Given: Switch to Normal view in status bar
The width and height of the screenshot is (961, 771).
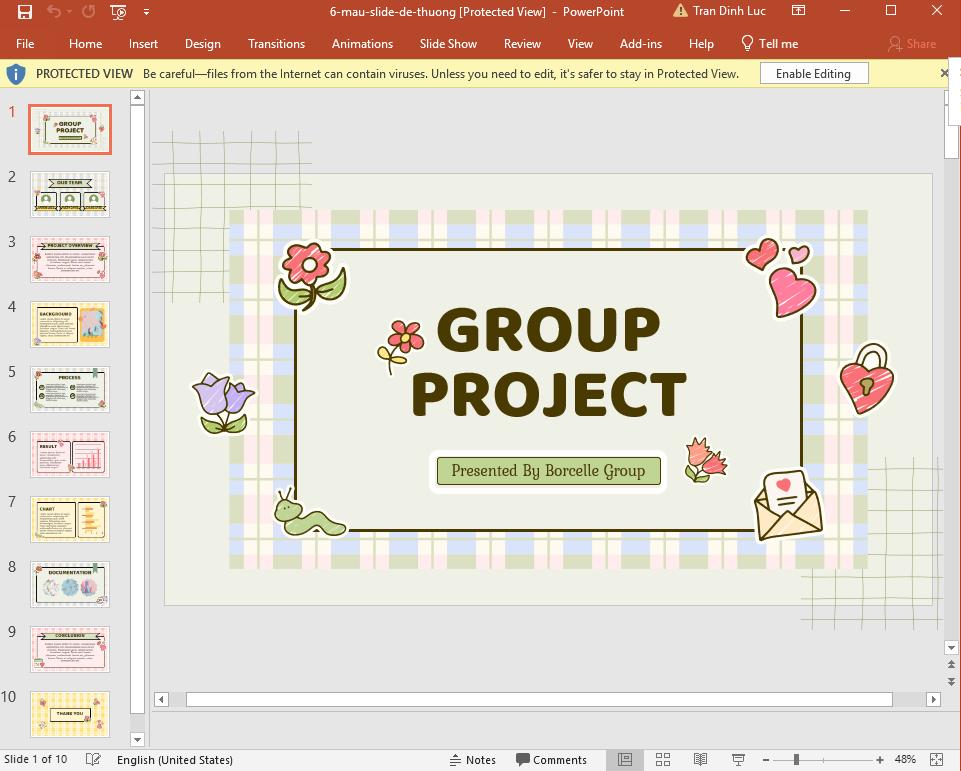Looking at the screenshot, I should (x=626, y=759).
